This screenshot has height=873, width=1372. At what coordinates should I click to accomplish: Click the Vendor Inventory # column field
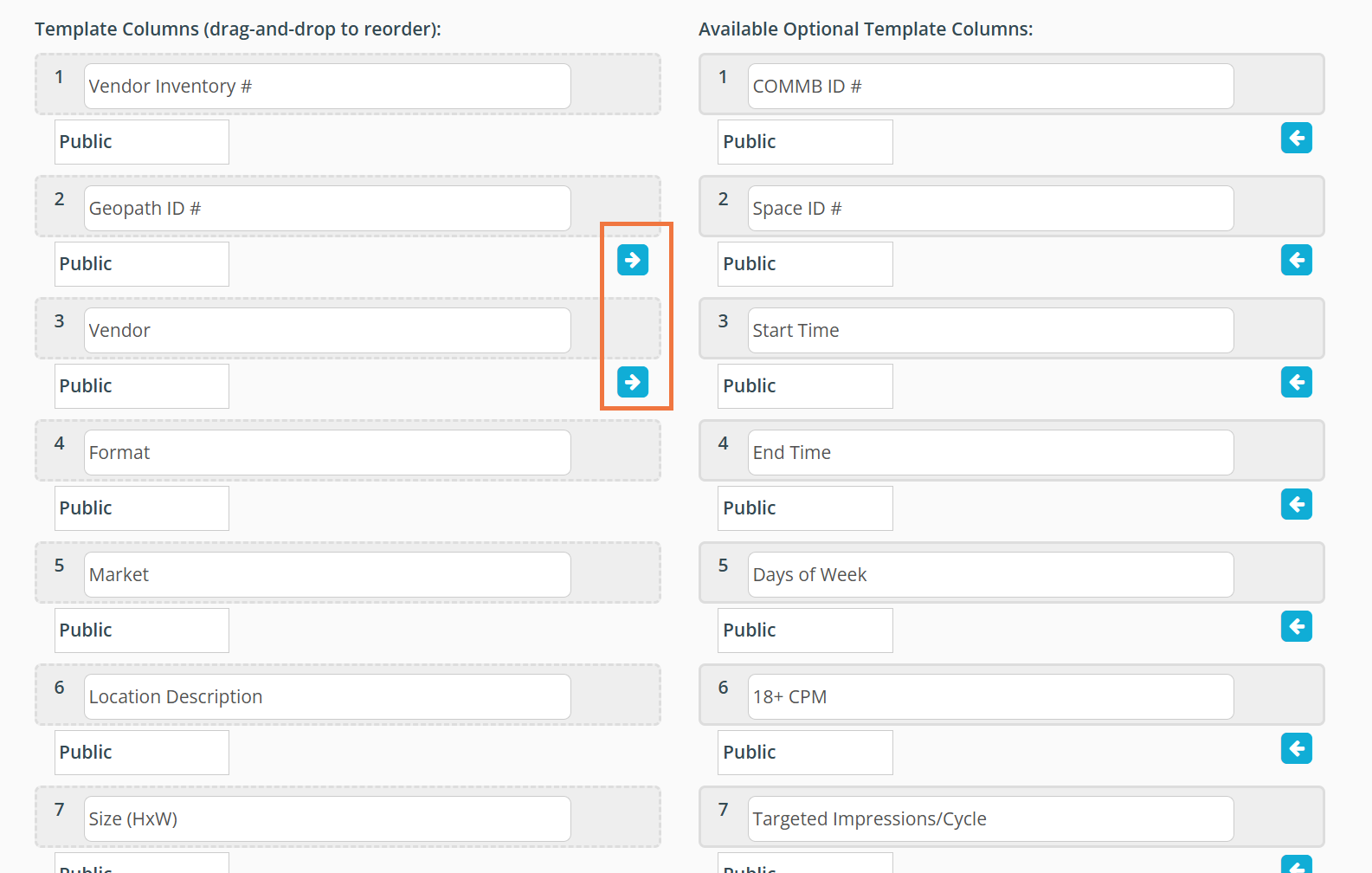pyautogui.click(x=327, y=87)
